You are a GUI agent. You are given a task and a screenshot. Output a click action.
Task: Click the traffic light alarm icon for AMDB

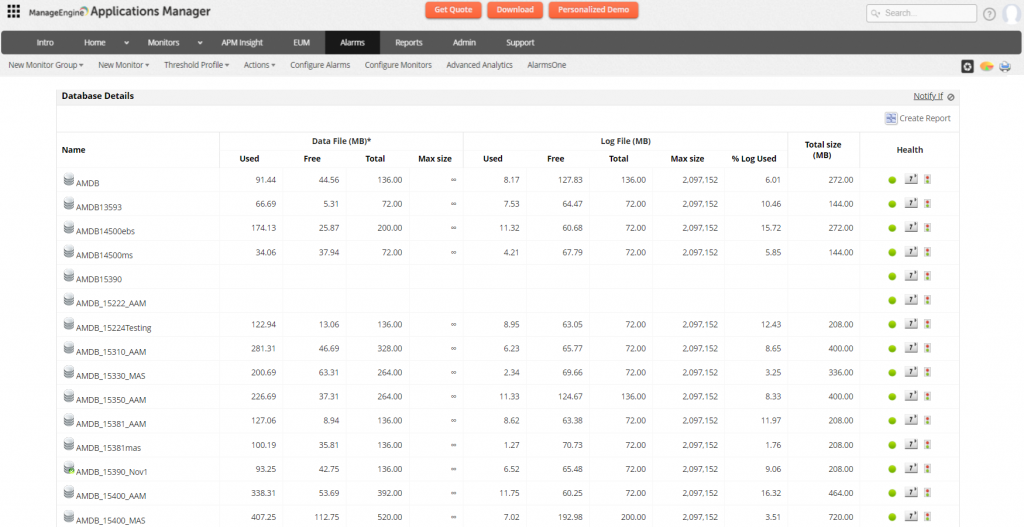pos(928,179)
